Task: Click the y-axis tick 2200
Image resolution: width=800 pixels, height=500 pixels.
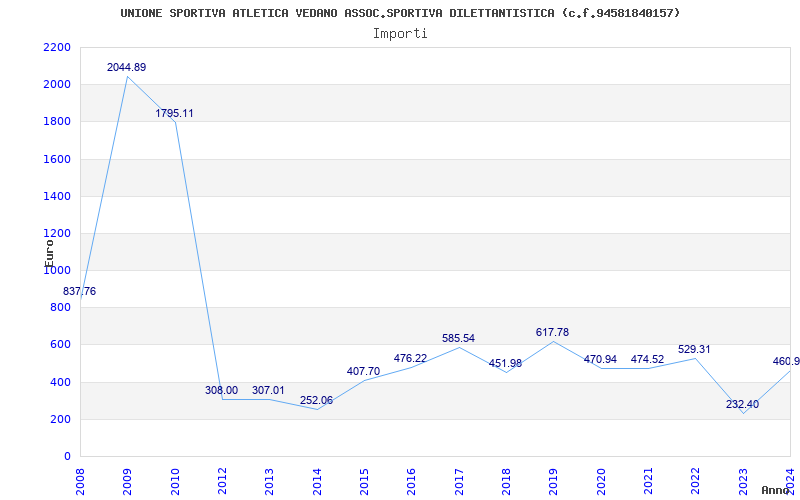Action: click(x=57, y=47)
